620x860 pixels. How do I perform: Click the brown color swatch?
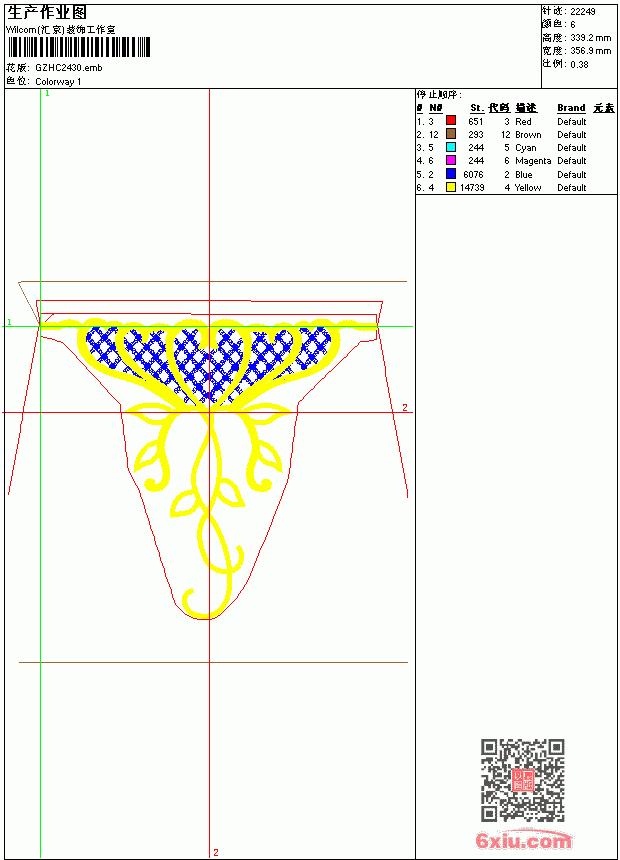450,134
